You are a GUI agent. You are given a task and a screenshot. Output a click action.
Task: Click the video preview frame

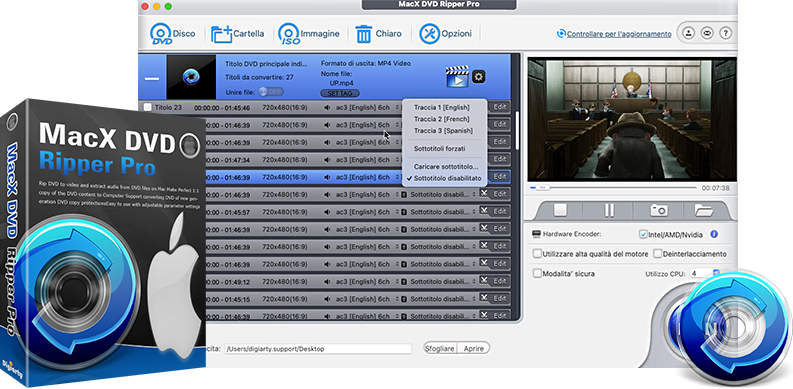(632, 119)
